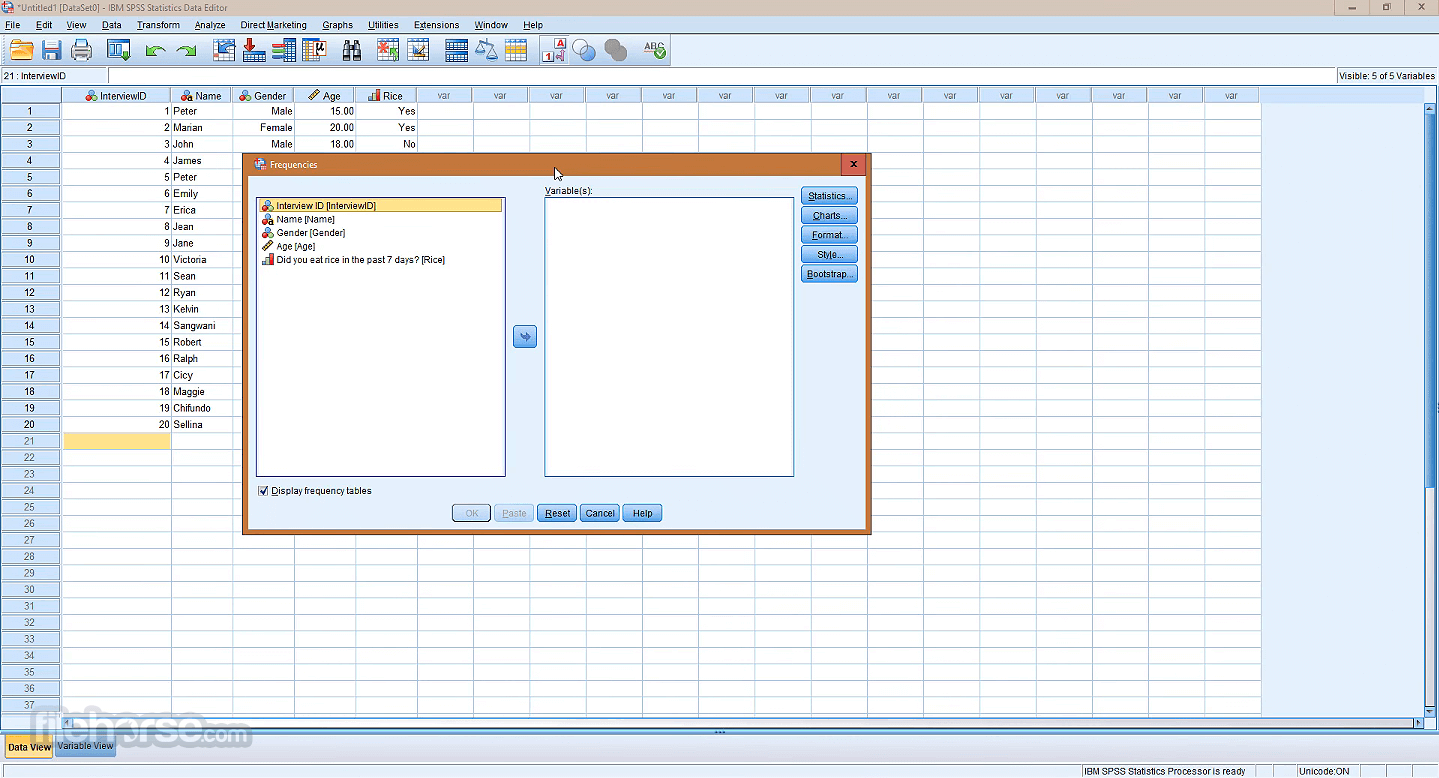Select Gender [Gender] in the variable list
This screenshot has height=778, width=1439.
pyautogui.click(x=380, y=233)
